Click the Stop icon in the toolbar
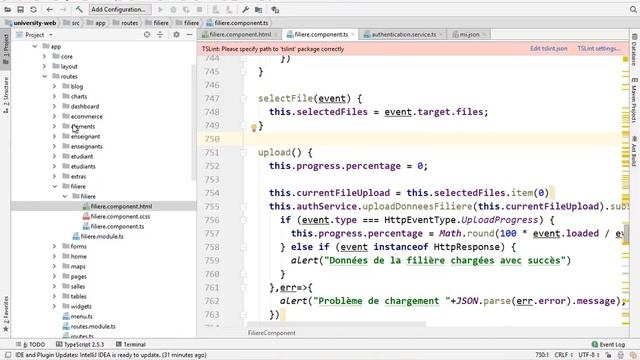The width and height of the screenshot is (640, 360). (200, 9)
